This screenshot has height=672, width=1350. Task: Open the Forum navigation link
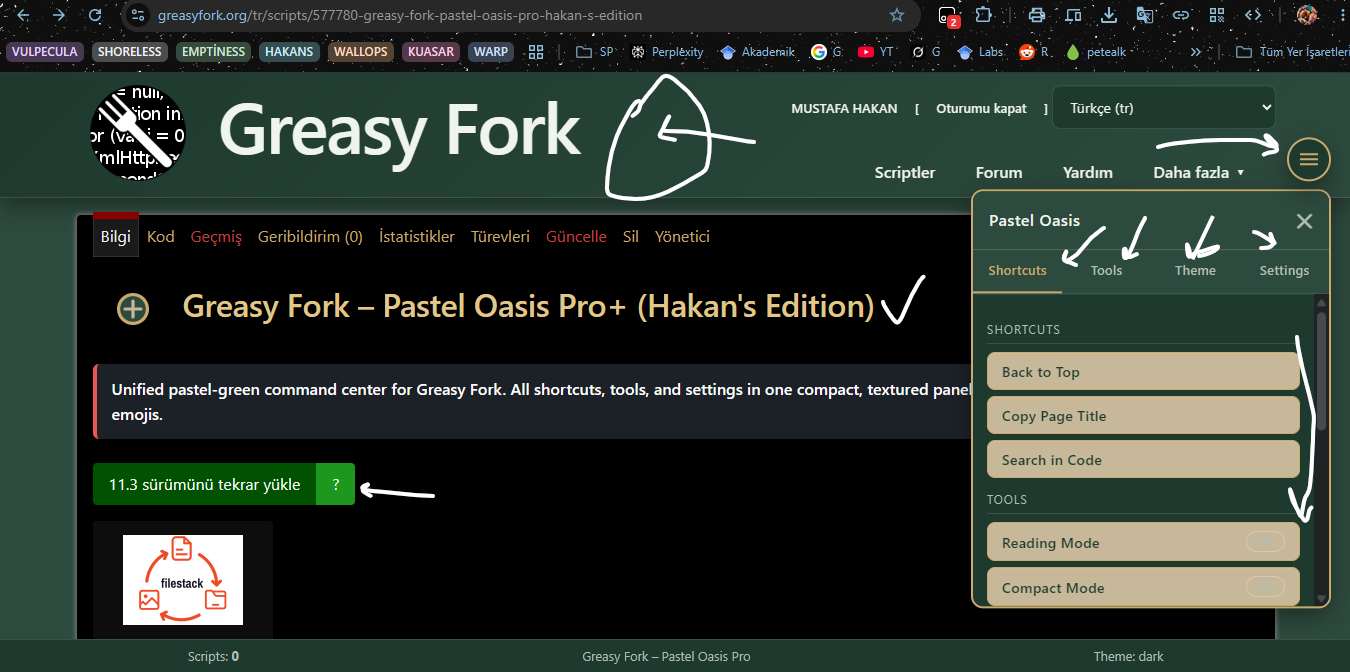(999, 172)
